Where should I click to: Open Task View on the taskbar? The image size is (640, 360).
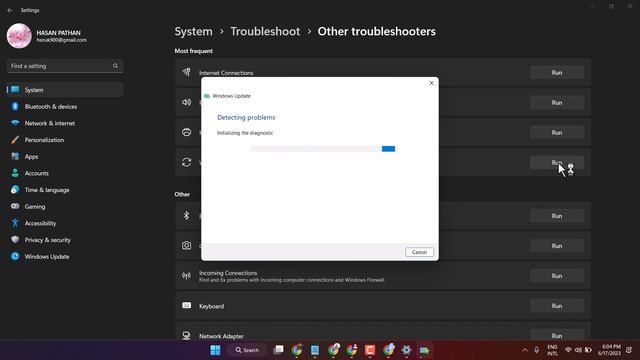point(278,350)
